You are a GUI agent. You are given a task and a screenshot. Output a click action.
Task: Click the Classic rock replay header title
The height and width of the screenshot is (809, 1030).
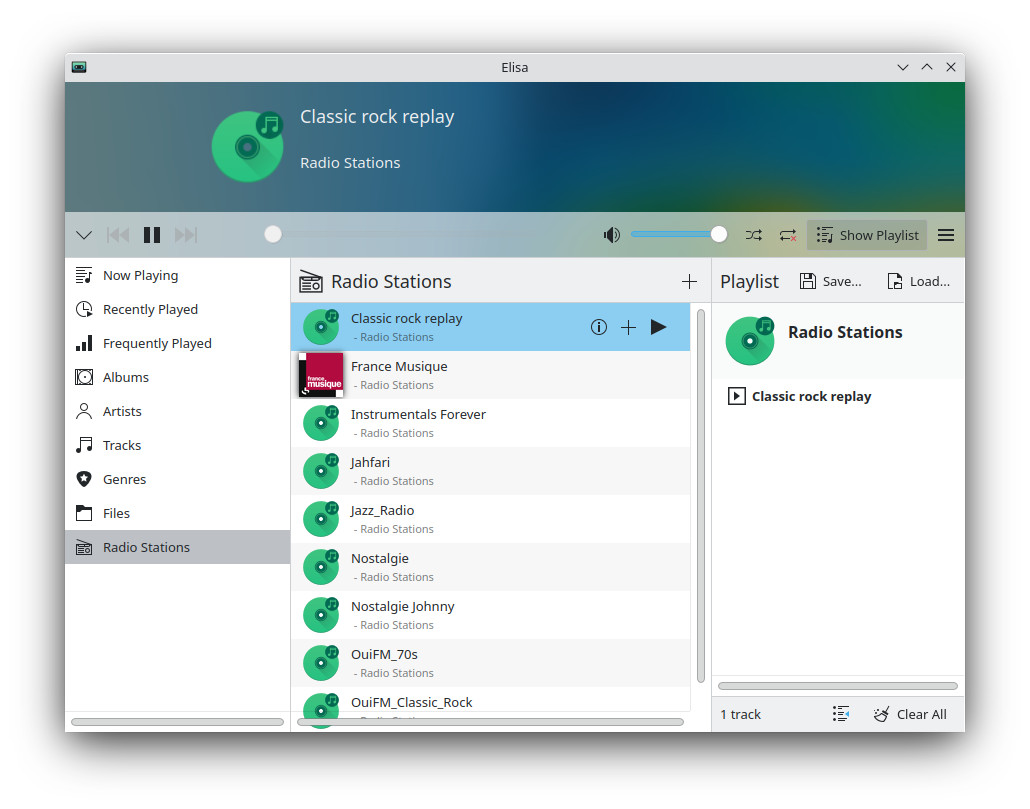[x=377, y=117]
